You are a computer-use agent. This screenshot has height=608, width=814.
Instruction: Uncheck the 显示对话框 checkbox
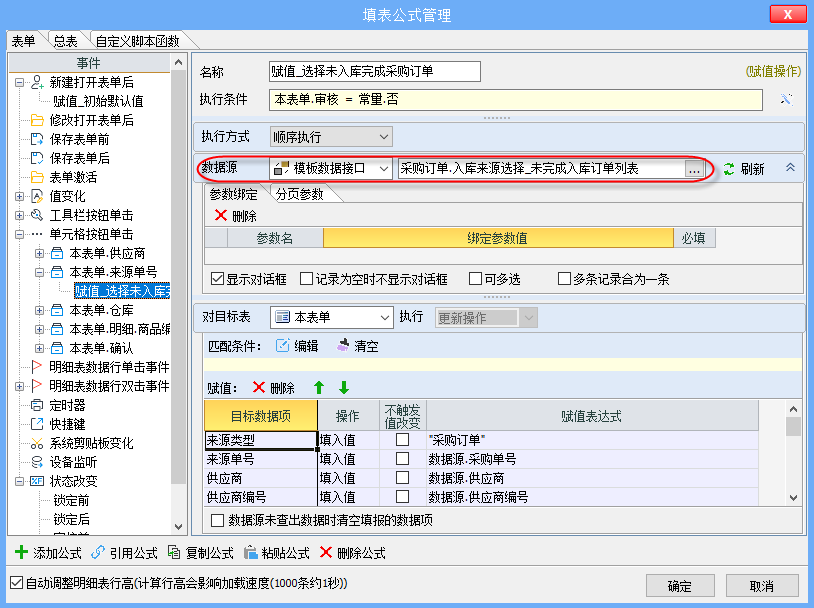(217, 279)
